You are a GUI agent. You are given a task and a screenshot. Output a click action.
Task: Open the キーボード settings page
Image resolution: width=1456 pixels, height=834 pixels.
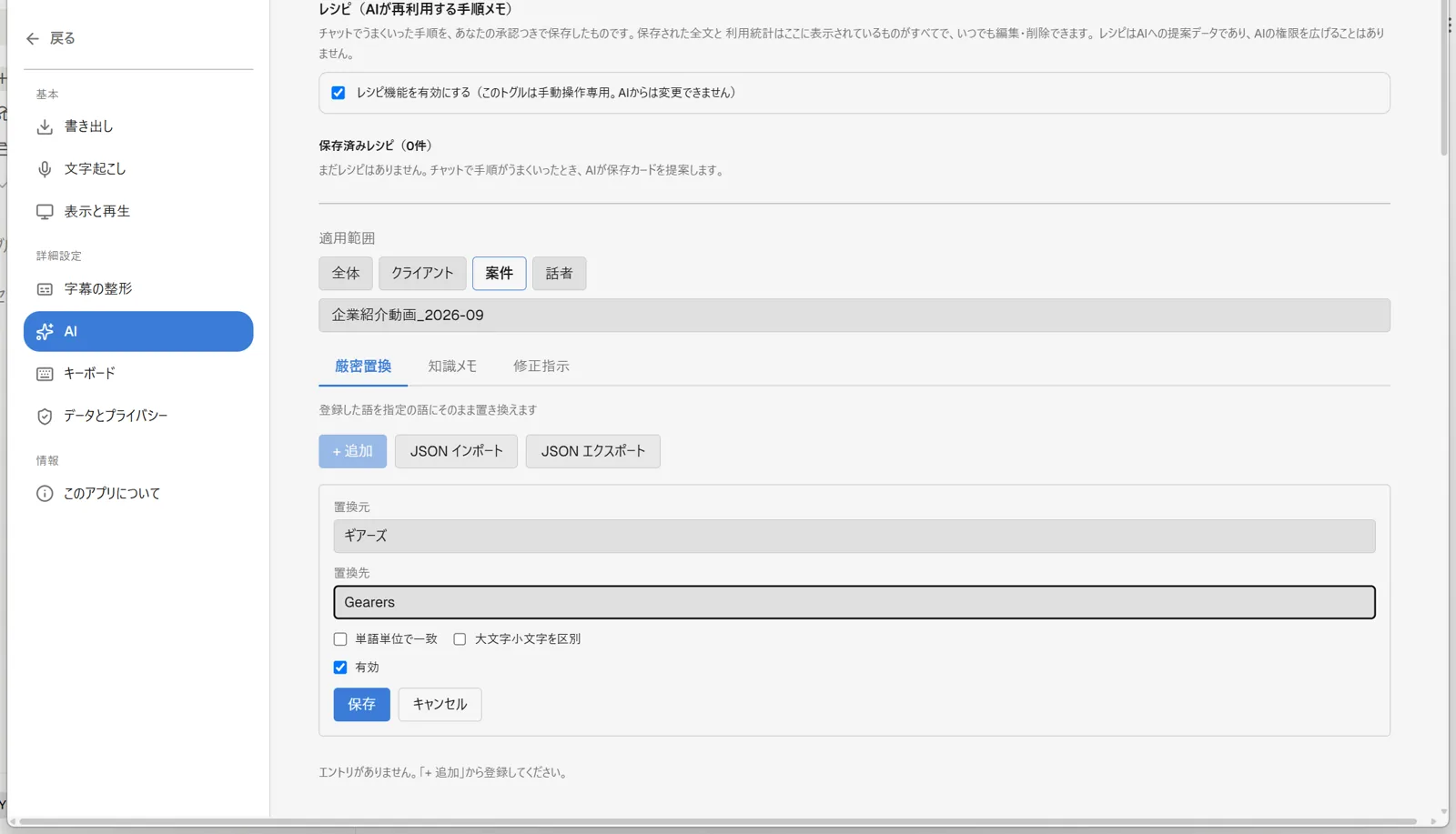click(138, 374)
